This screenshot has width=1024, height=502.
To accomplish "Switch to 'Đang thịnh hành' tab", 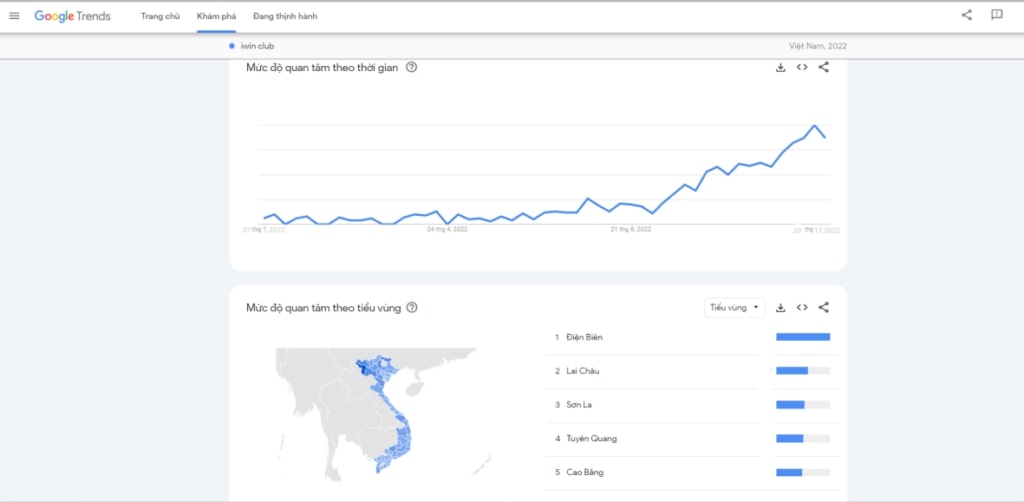I will [285, 16].
